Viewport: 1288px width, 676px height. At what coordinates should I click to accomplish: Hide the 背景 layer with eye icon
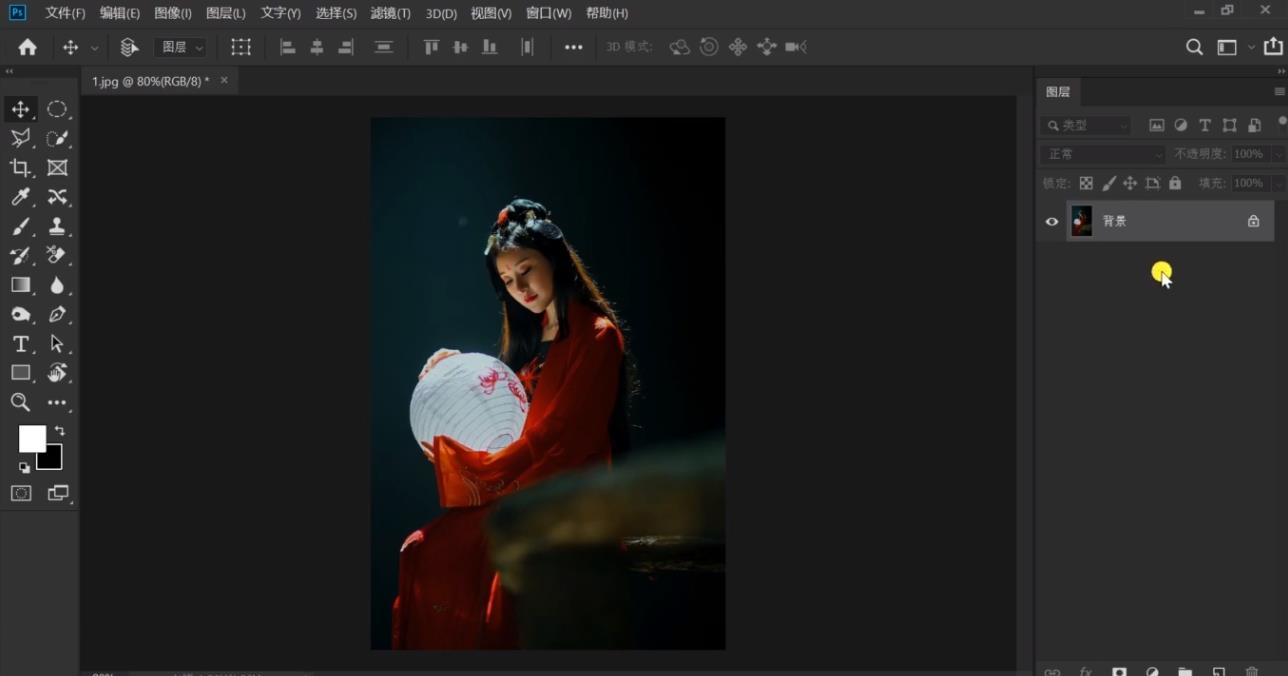pos(1052,221)
